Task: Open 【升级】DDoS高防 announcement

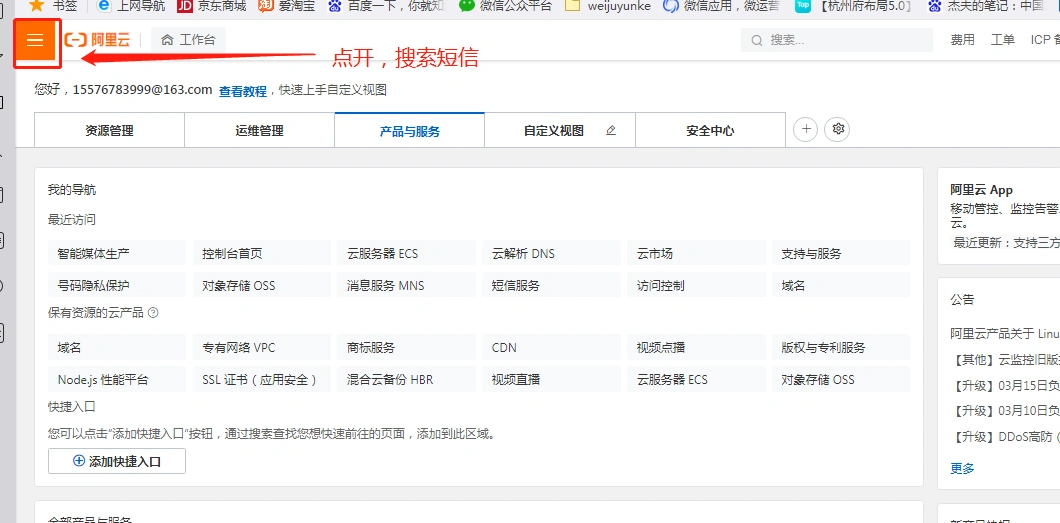Action: point(1005,437)
